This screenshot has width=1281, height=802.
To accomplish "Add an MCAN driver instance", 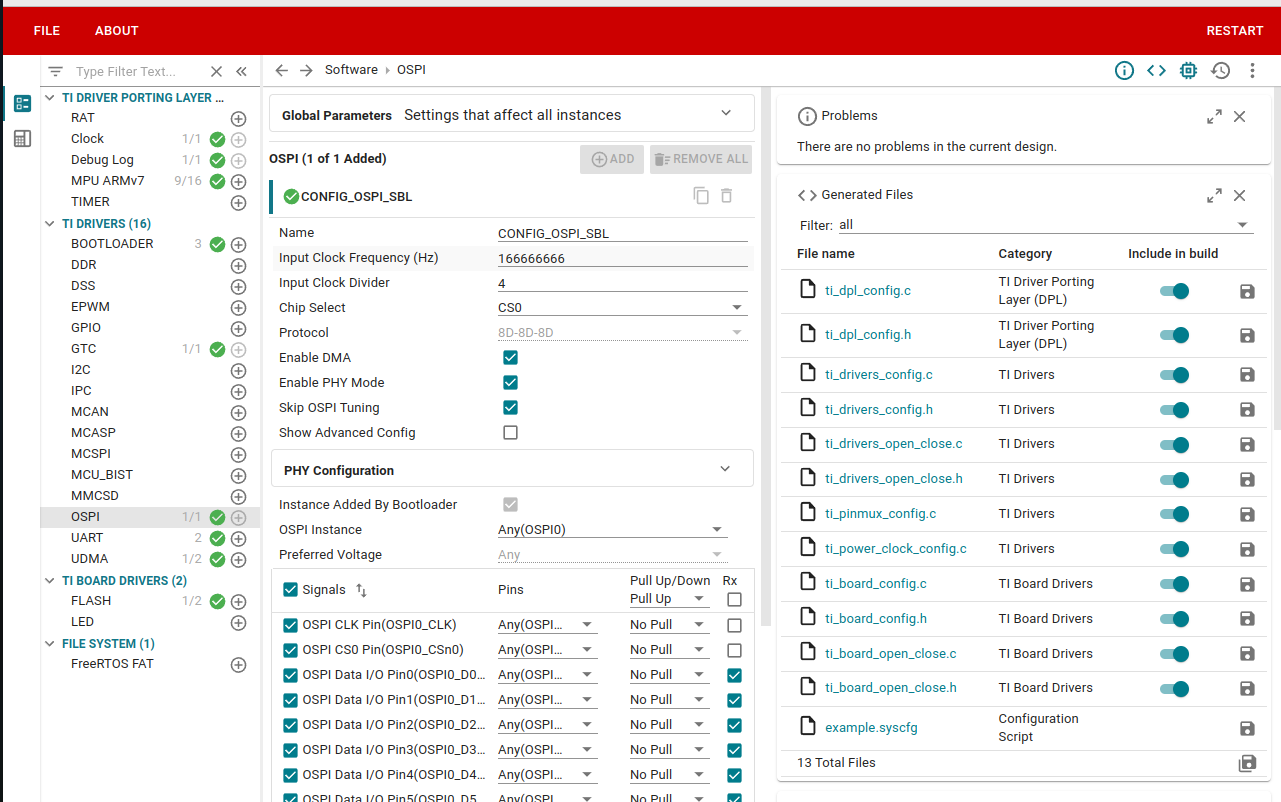I will click(238, 412).
